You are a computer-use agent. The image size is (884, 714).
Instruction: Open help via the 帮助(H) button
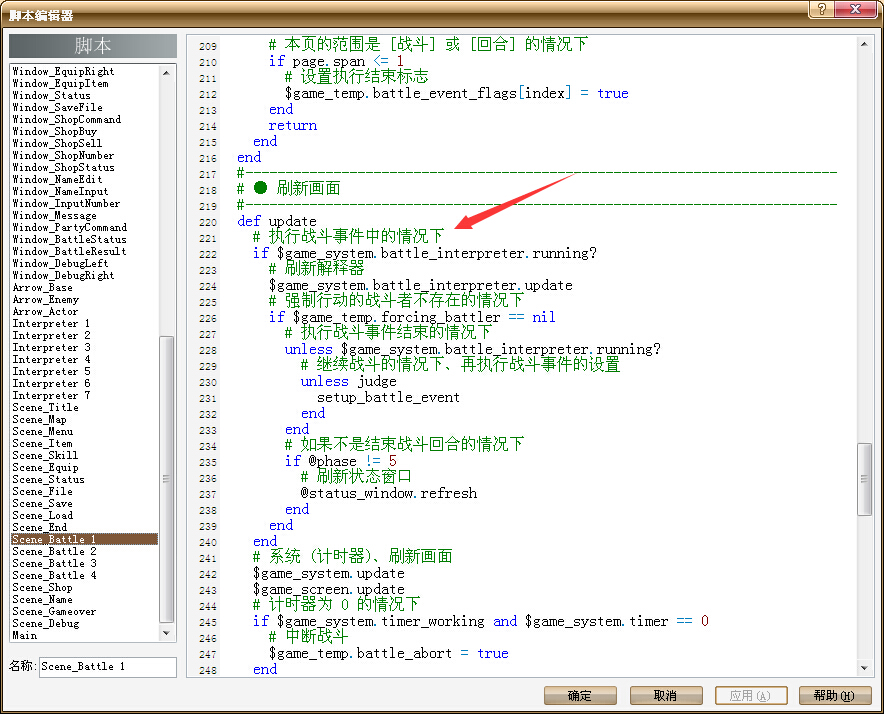835,695
